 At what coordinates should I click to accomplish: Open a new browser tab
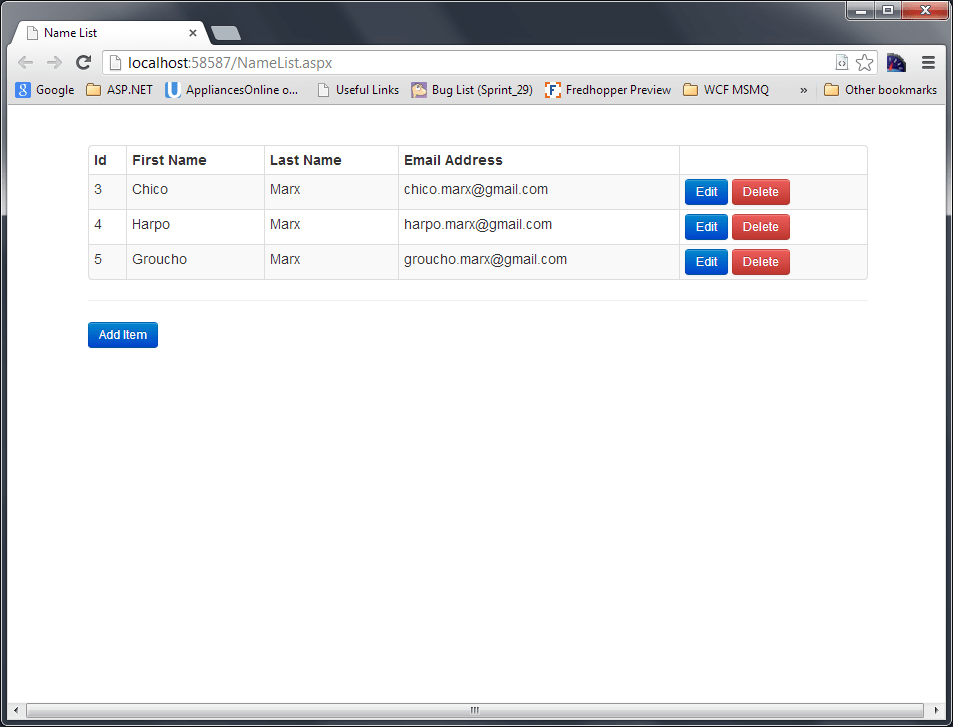point(225,32)
